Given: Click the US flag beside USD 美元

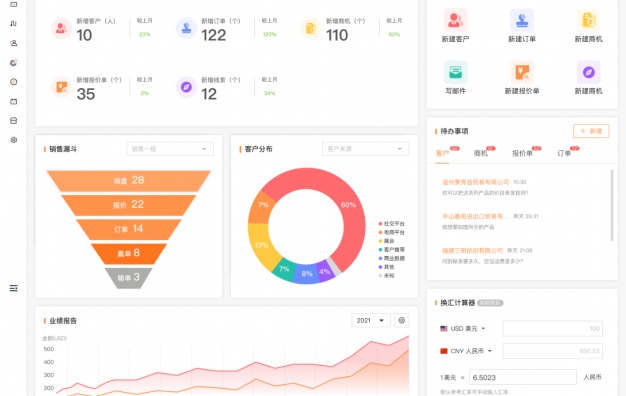Looking at the screenshot, I should (x=444, y=329).
